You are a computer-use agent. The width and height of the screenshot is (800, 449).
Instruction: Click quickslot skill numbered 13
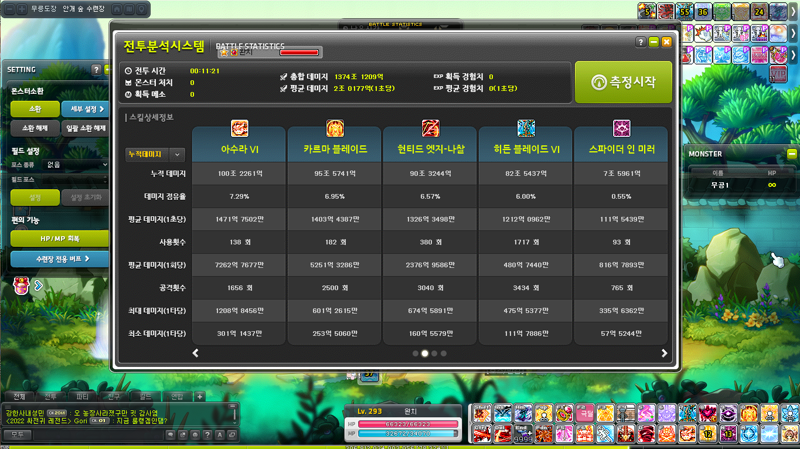tap(728, 434)
